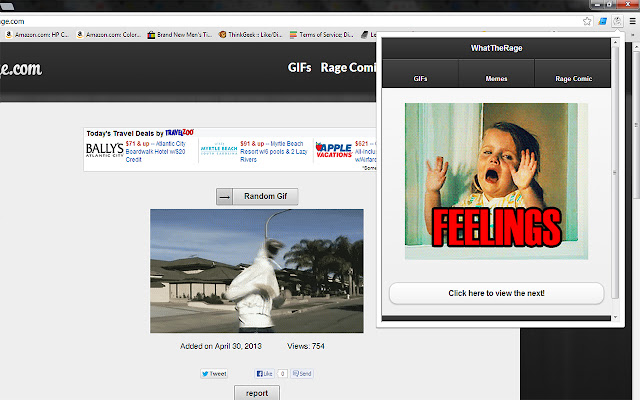Share the gif using Tweet button
This screenshot has width=640, height=400.
click(x=214, y=373)
